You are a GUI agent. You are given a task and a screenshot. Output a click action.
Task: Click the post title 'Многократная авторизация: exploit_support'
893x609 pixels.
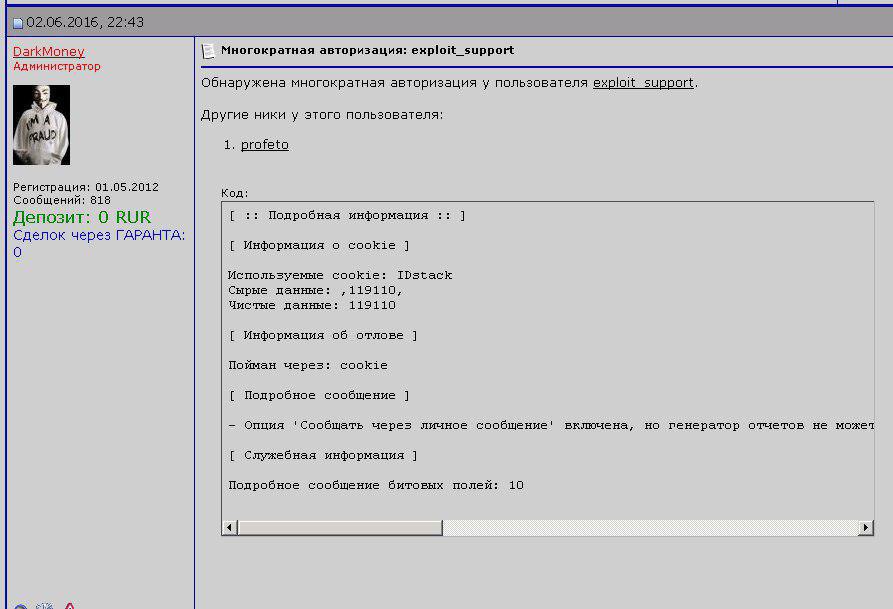pos(367,50)
